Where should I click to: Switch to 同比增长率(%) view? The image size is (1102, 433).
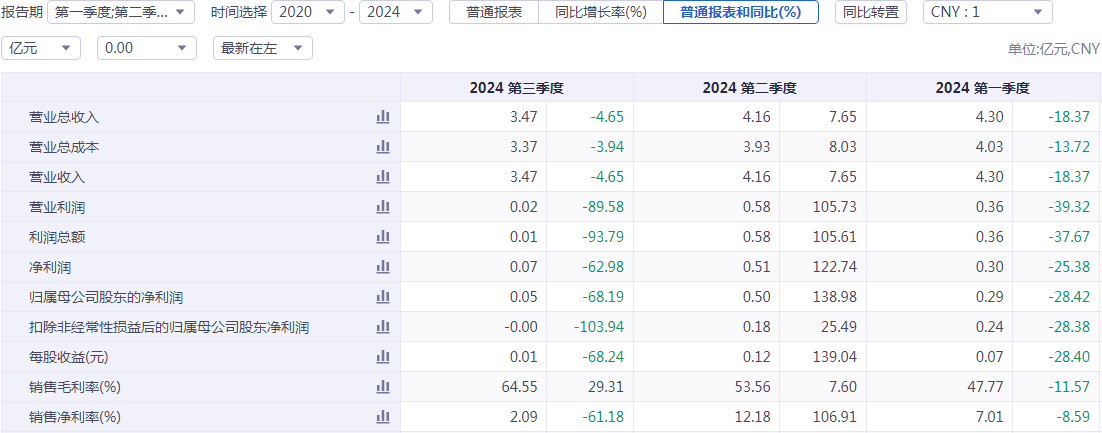(x=601, y=12)
